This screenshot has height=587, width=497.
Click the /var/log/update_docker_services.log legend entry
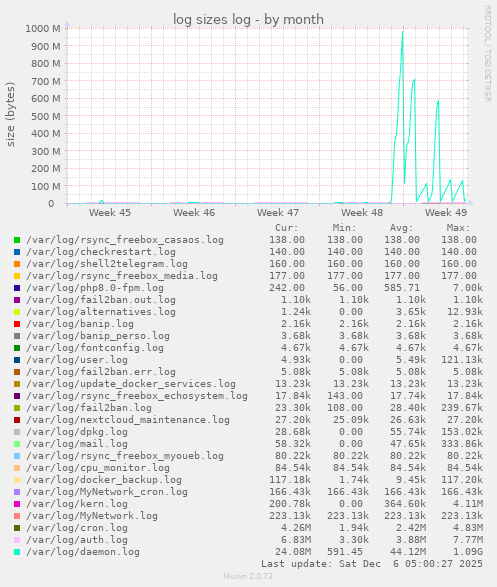[131, 384]
